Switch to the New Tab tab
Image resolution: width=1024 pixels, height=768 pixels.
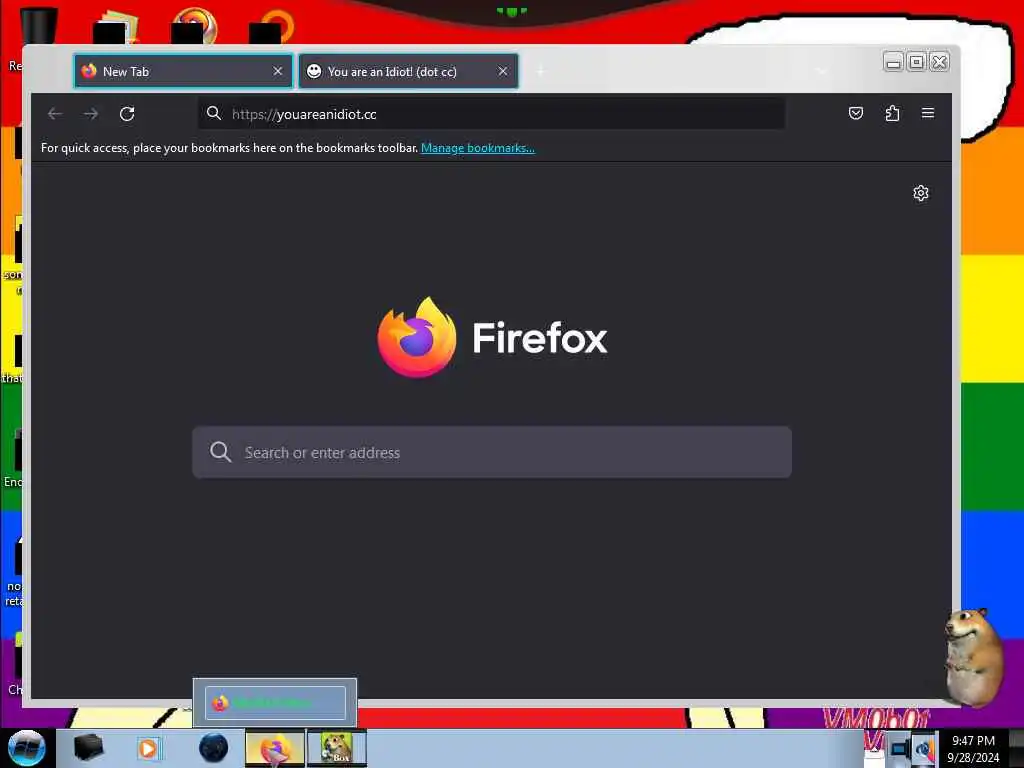184,71
